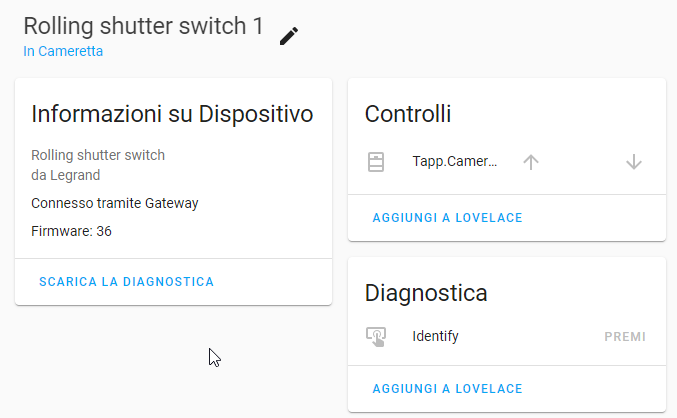The width and height of the screenshot is (677, 418).
Task: Click the Firmware: 36 text
Action: [x=71, y=231]
